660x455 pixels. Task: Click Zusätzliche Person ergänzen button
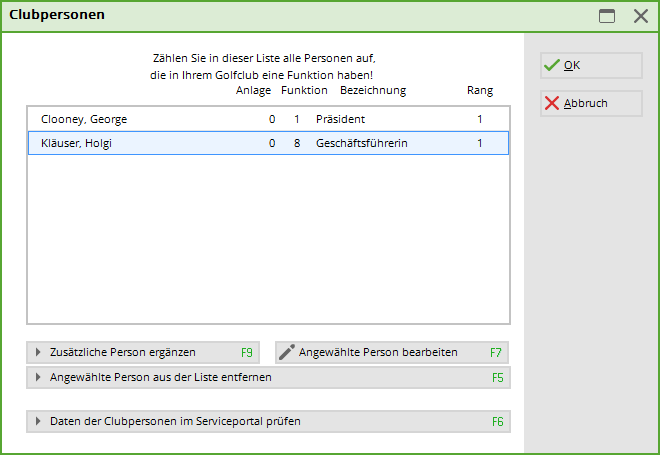coord(143,352)
